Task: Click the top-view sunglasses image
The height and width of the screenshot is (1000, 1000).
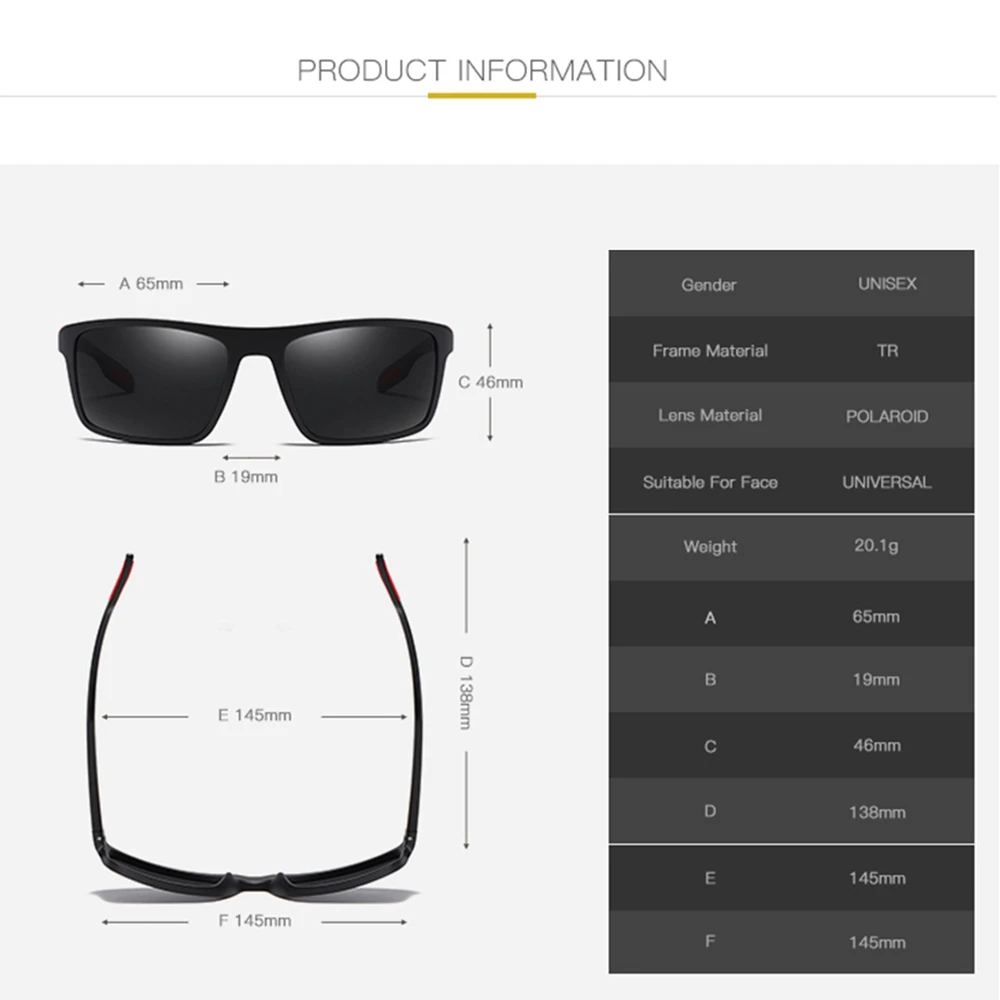Action: pyautogui.click(x=254, y=728)
